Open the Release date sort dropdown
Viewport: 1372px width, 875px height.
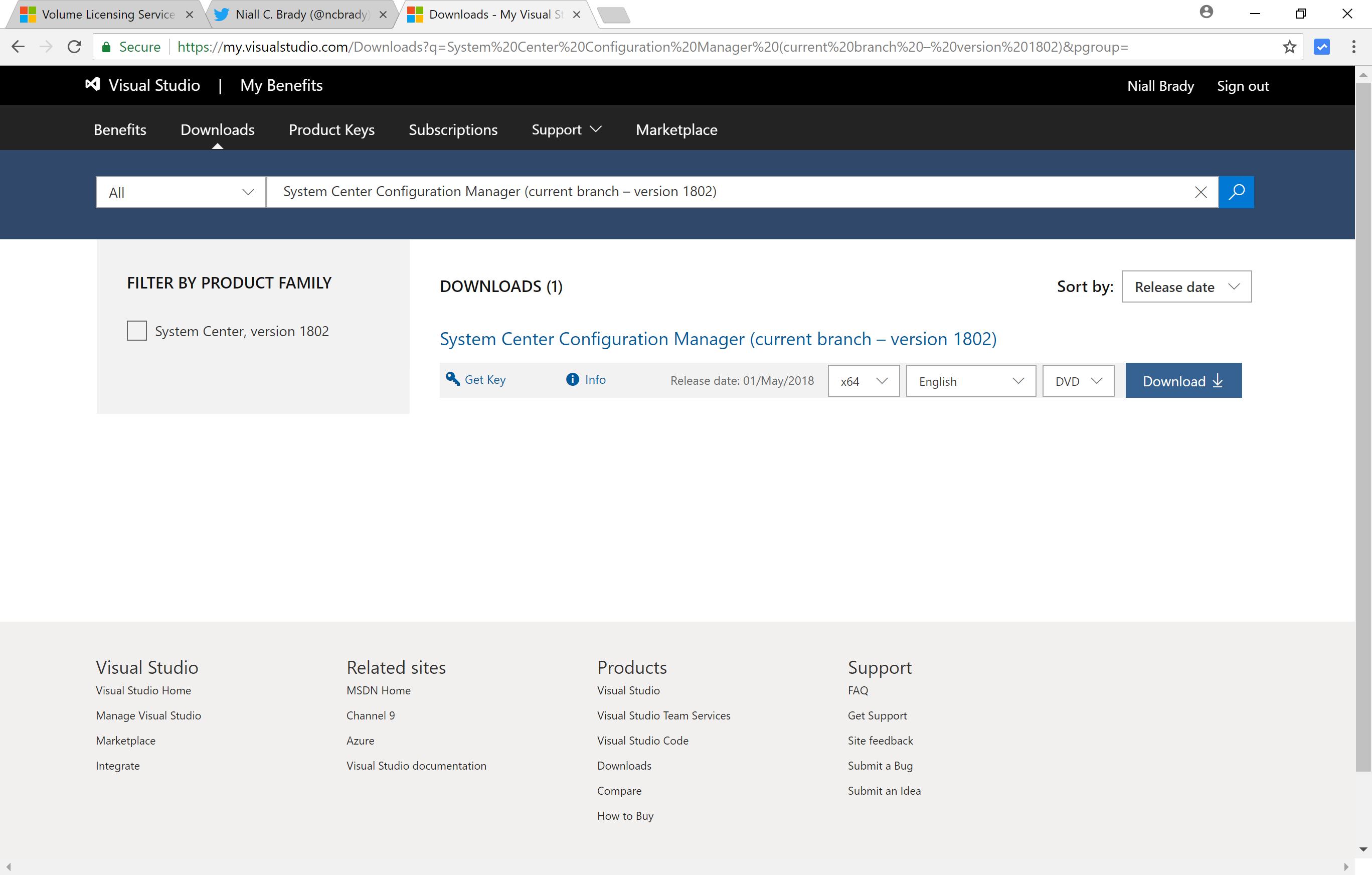pyautogui.click(x=1186, y=286)
